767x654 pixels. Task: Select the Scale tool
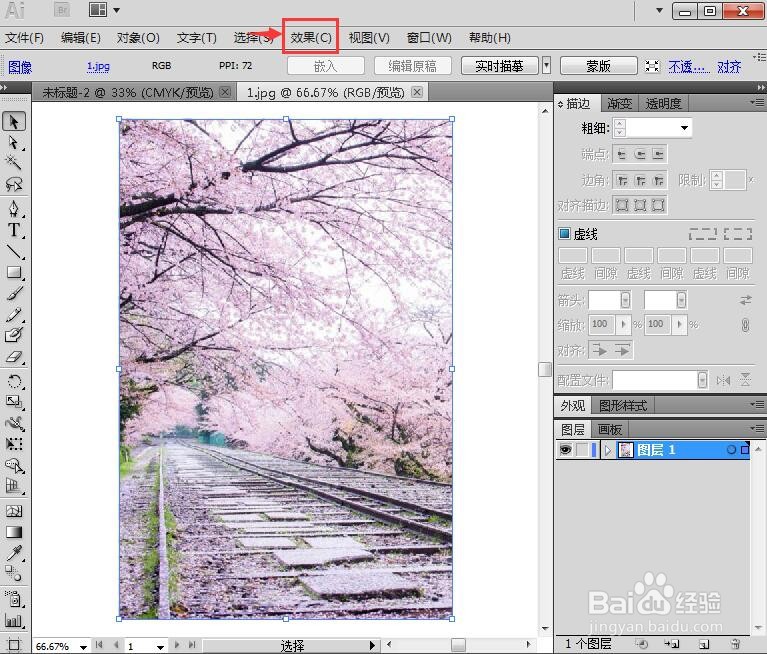point(14,402)
